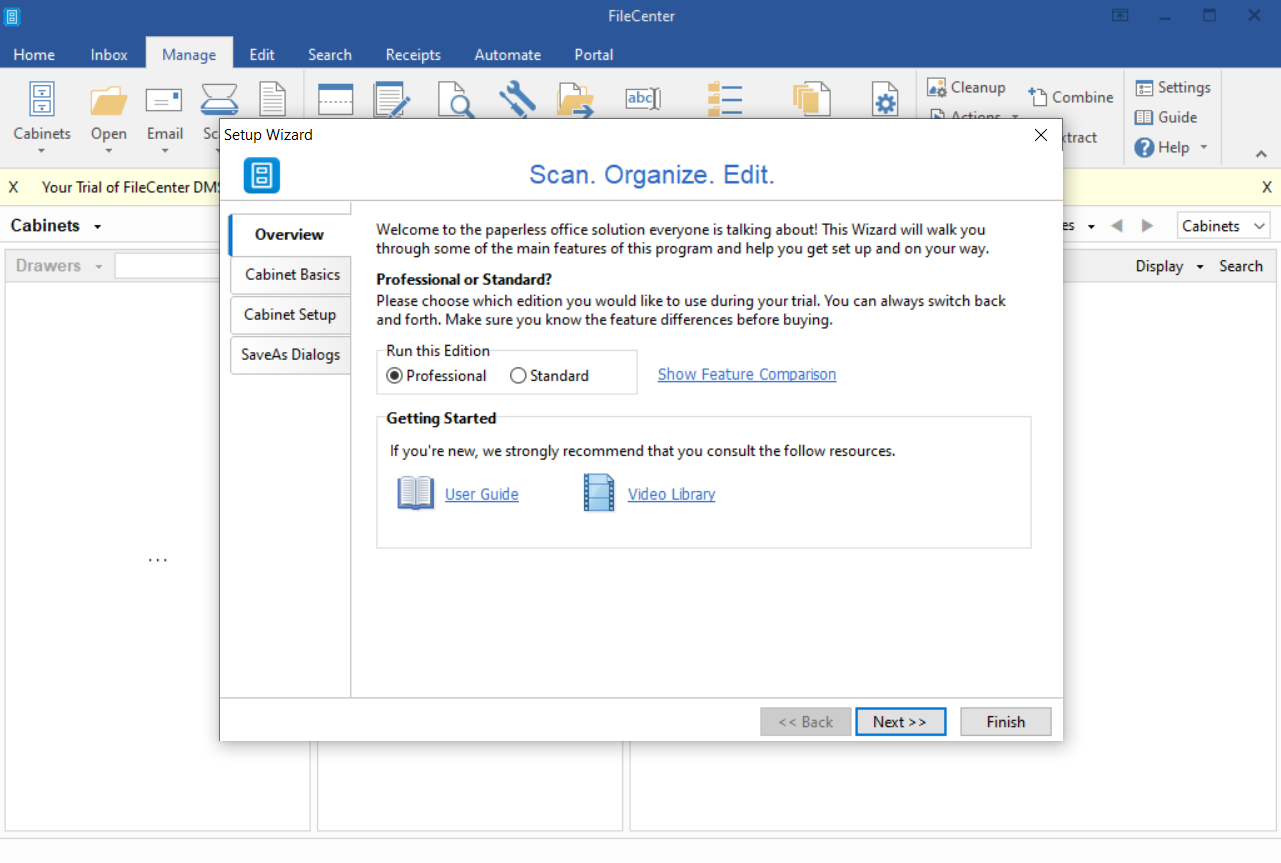Viewport: 1281px width, 863px height.
Task: Expand the Email dropdown arrow in ribbon
Action: click(164, 151)
